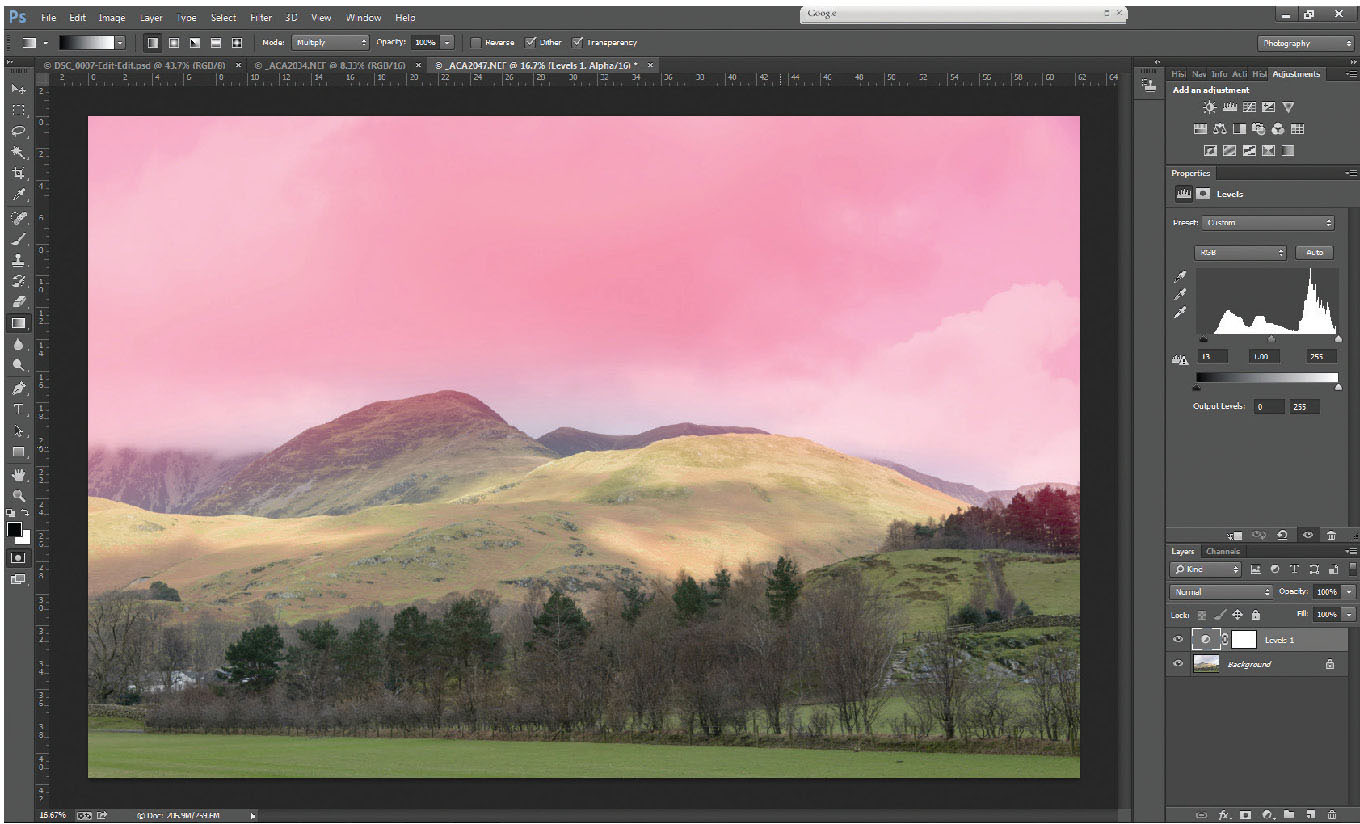This screenshot has width=1360, height=824.
Task: Select the Background layer thumbnail
Action: (1206, 664)
